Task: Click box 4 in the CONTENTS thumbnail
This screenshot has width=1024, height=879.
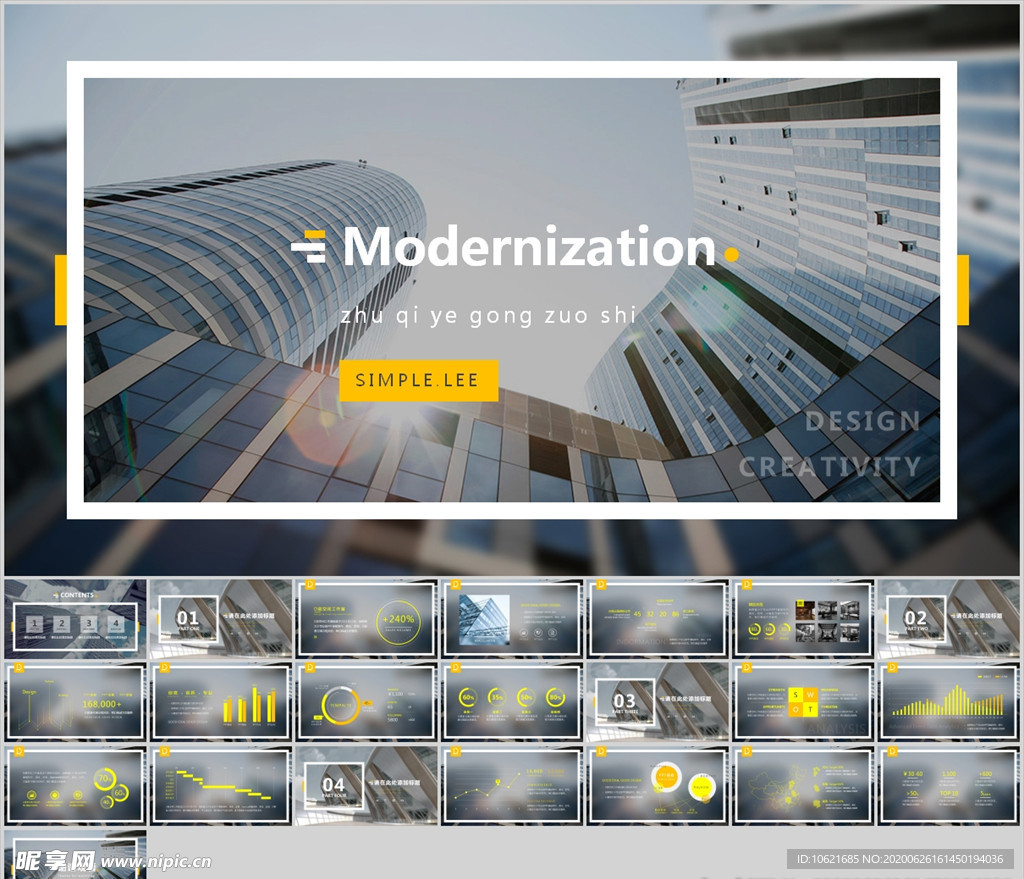Action: (116, 624)
